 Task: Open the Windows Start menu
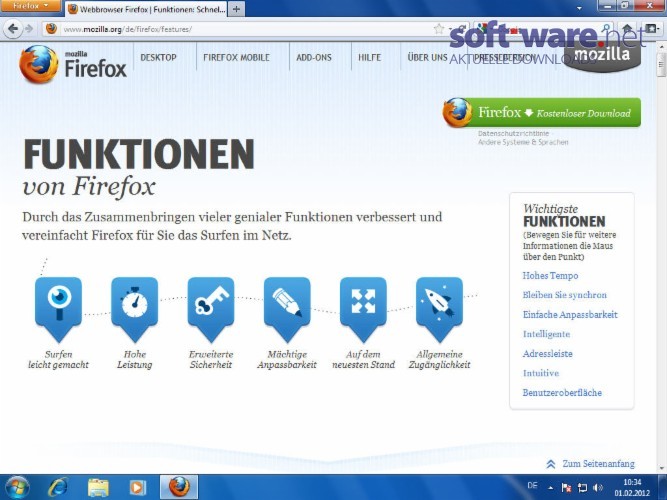click(x=16, y=487)
